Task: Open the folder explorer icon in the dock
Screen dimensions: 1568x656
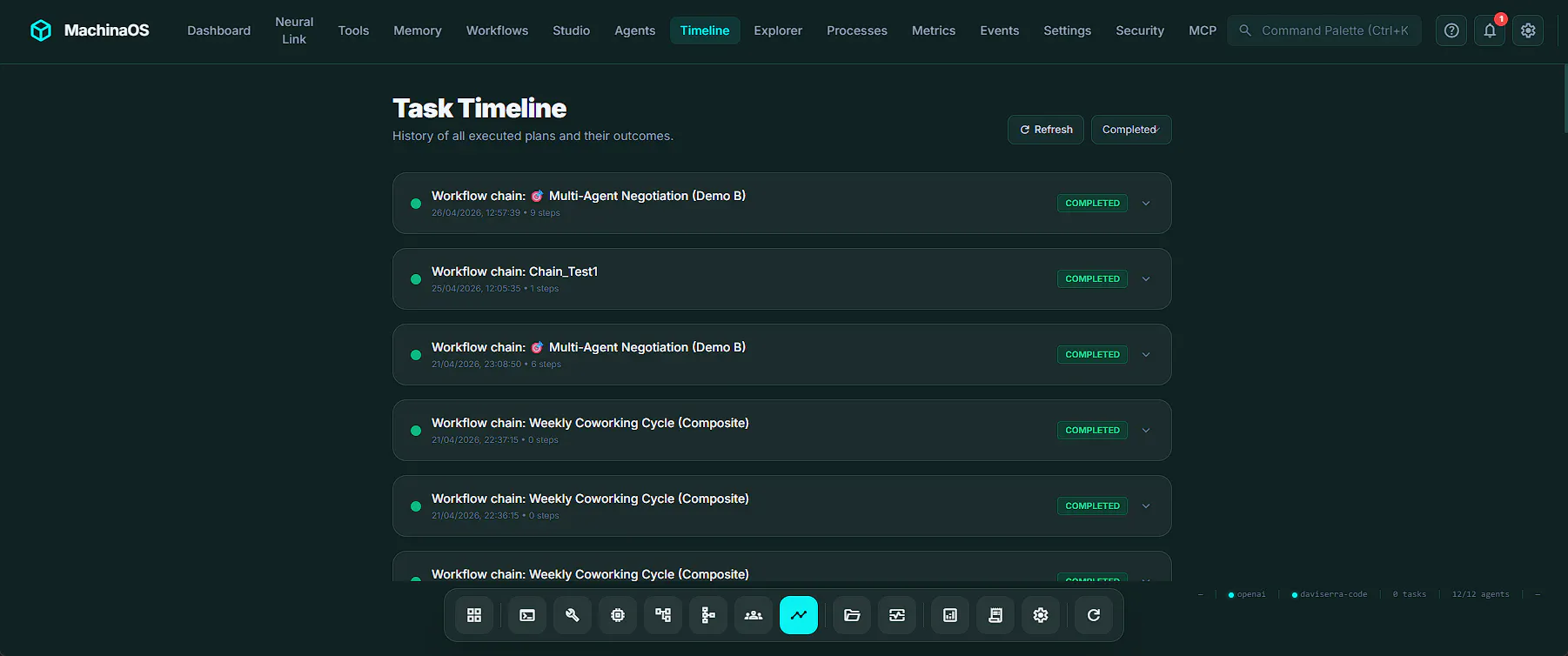Action: pyautogui.click(x=852, y=615)
